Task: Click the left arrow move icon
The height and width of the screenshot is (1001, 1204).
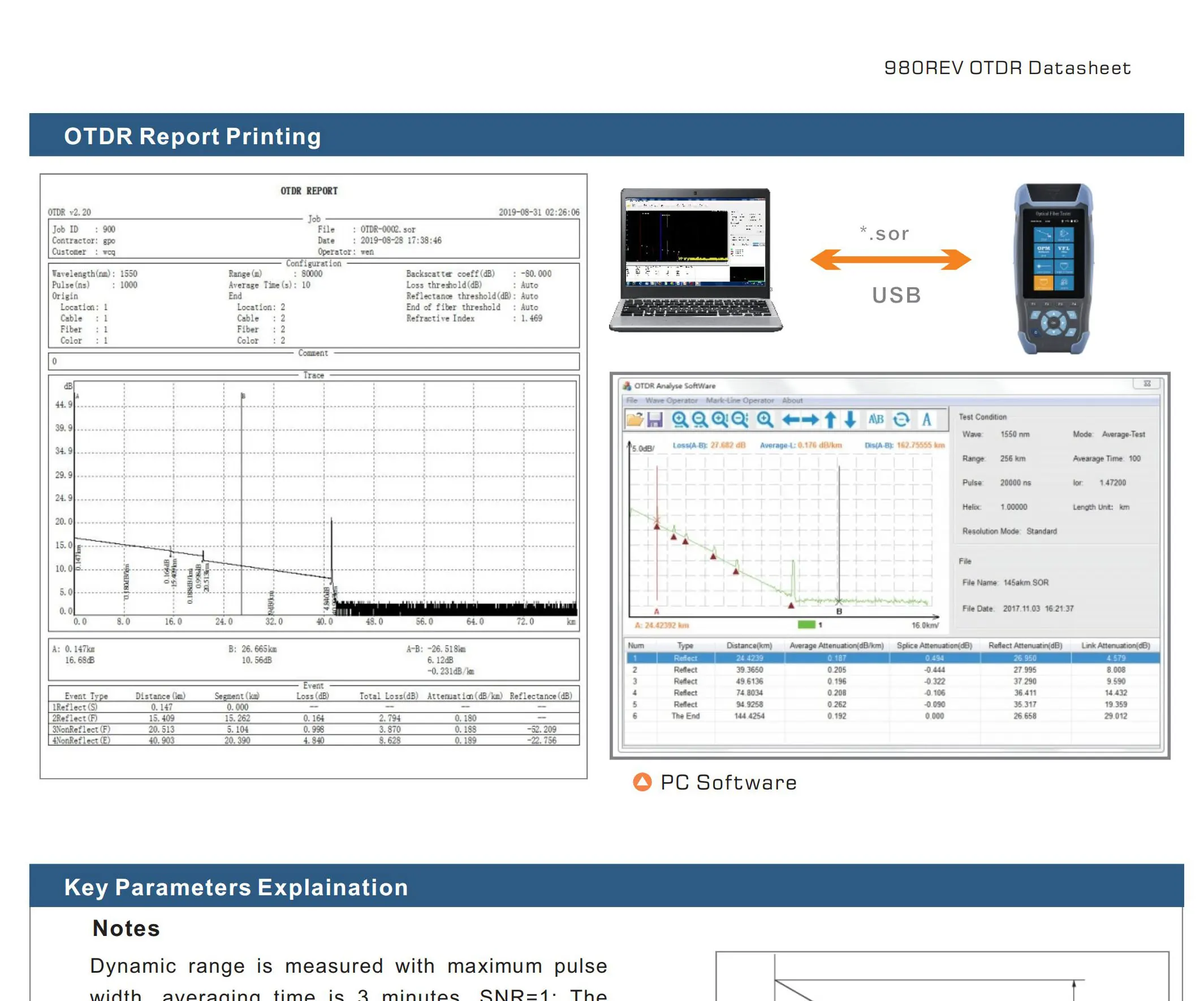Action: tap(791, 420)
